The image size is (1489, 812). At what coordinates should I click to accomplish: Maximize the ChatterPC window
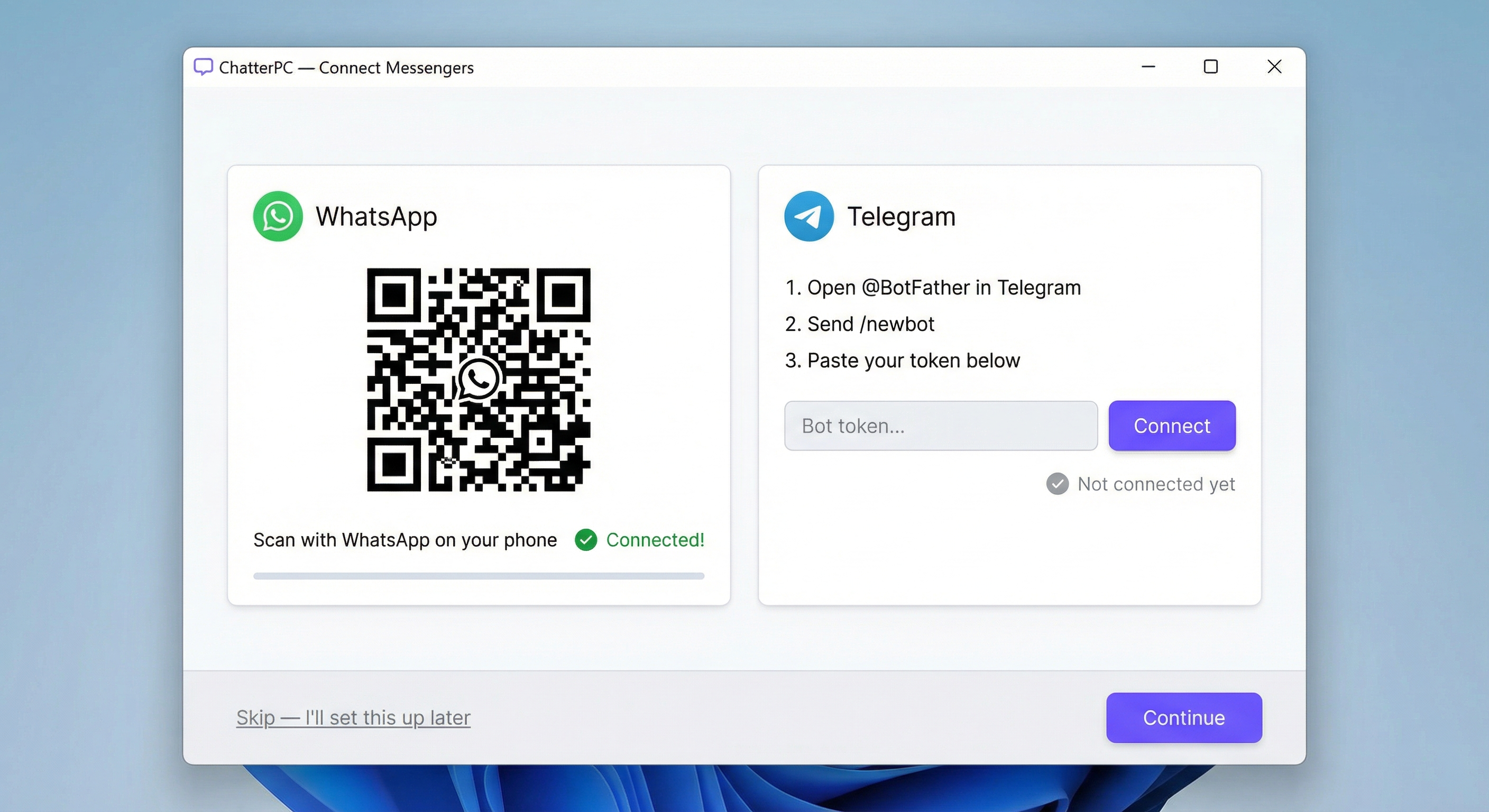(1211, 67)
